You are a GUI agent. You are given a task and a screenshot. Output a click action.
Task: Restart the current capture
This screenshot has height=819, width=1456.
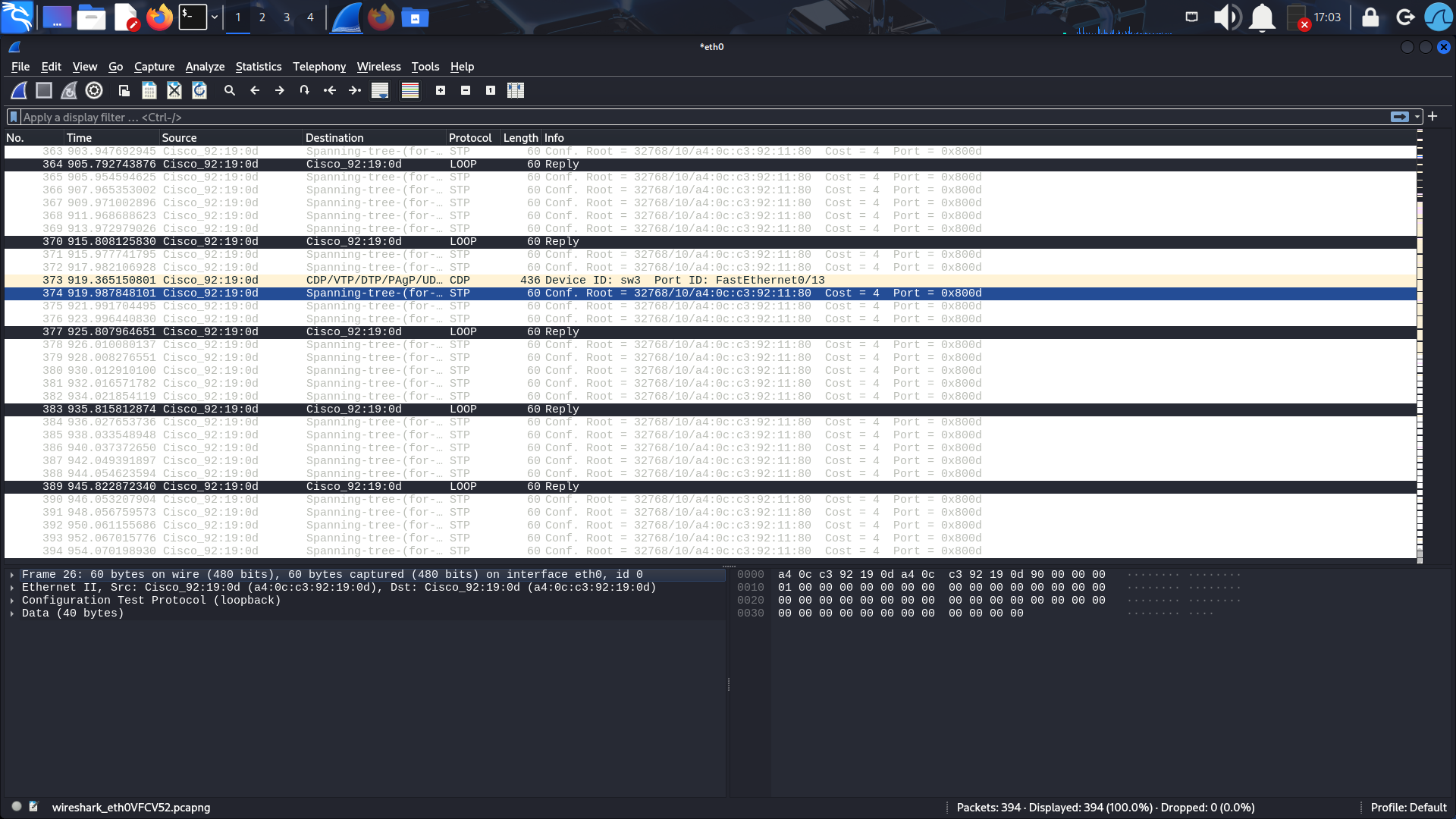(x=69, y=90)
